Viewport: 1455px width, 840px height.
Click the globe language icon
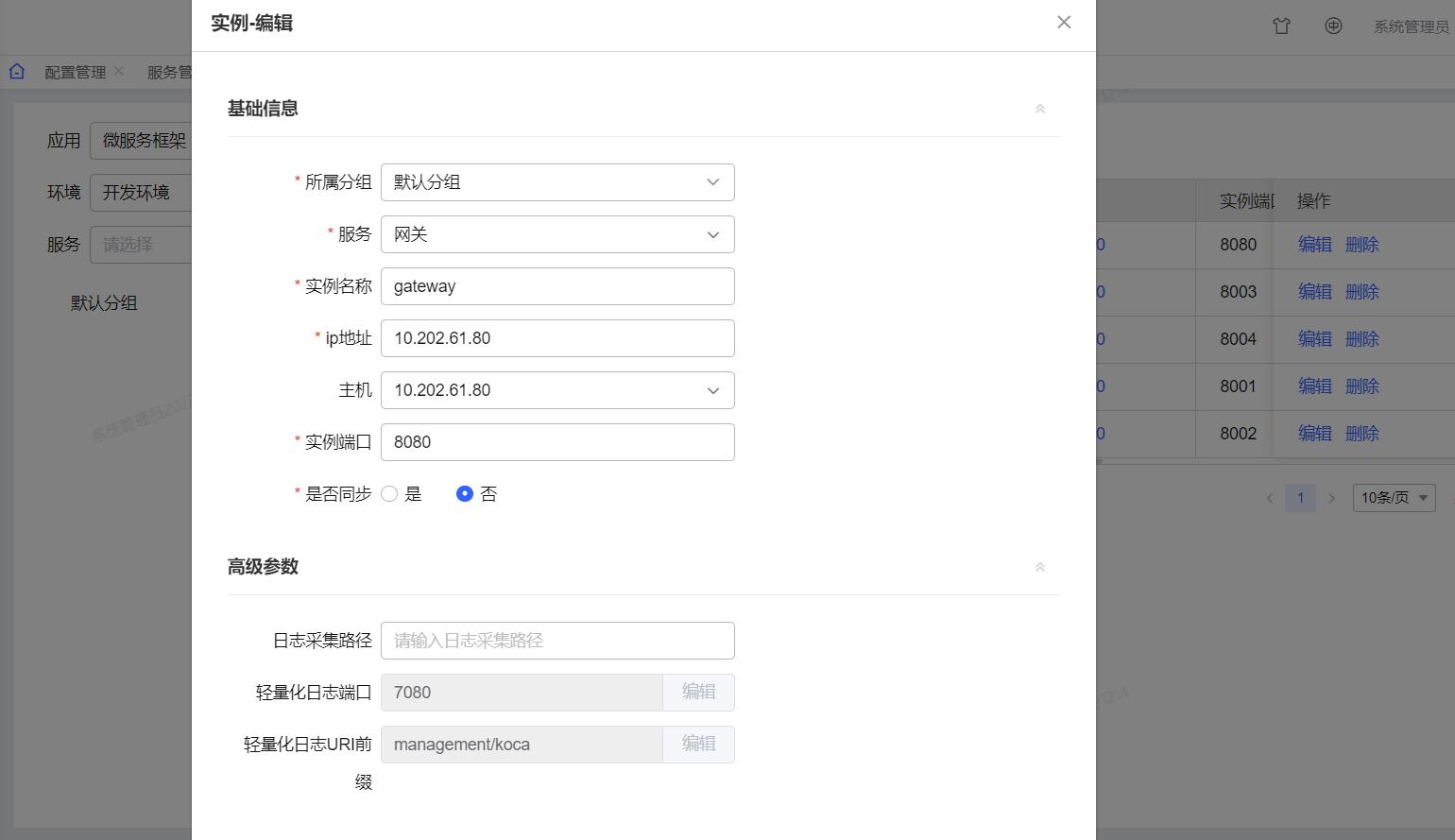coord(1333,26)
